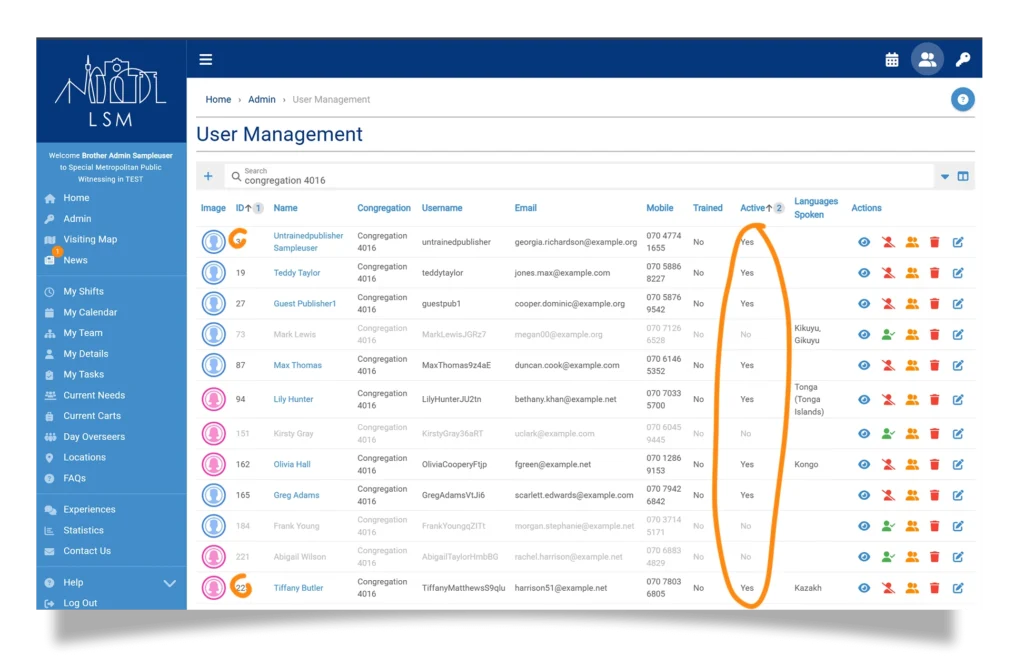The height and width of the screenshot is (665, 1024).
Task: View details of Untrainedpublisher Sampleuser row
Action: tap(863, 242)
